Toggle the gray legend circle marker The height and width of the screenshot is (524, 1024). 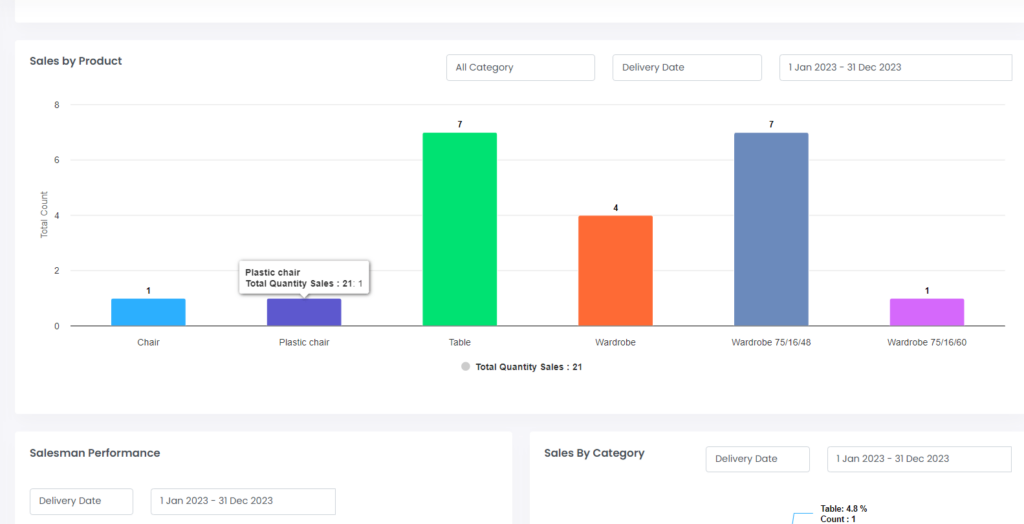[466, 367]
